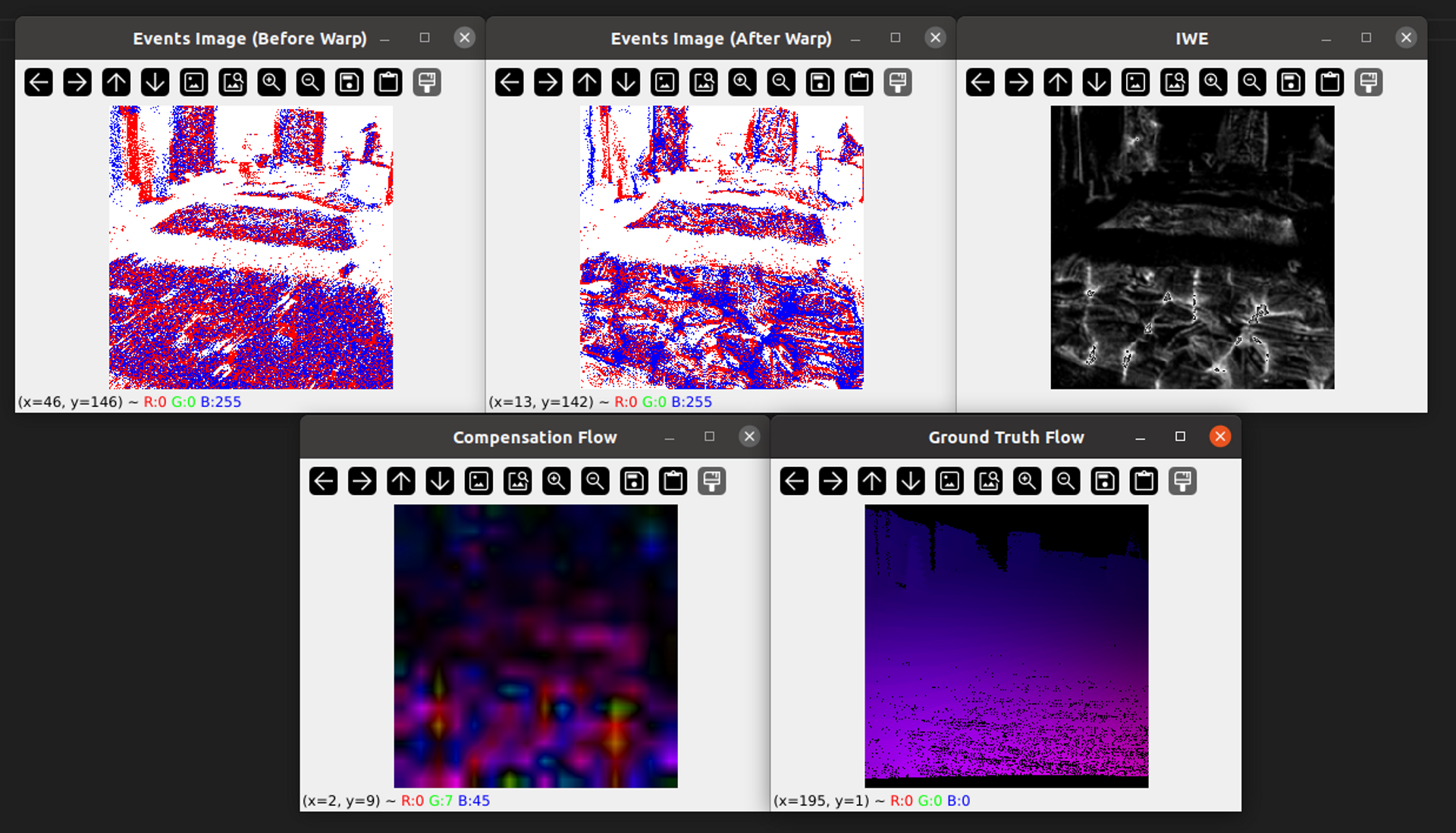Screen dimensions: 1456x833
Task: Pan down in the IWE window
Action: click(x=1097, y=82)
